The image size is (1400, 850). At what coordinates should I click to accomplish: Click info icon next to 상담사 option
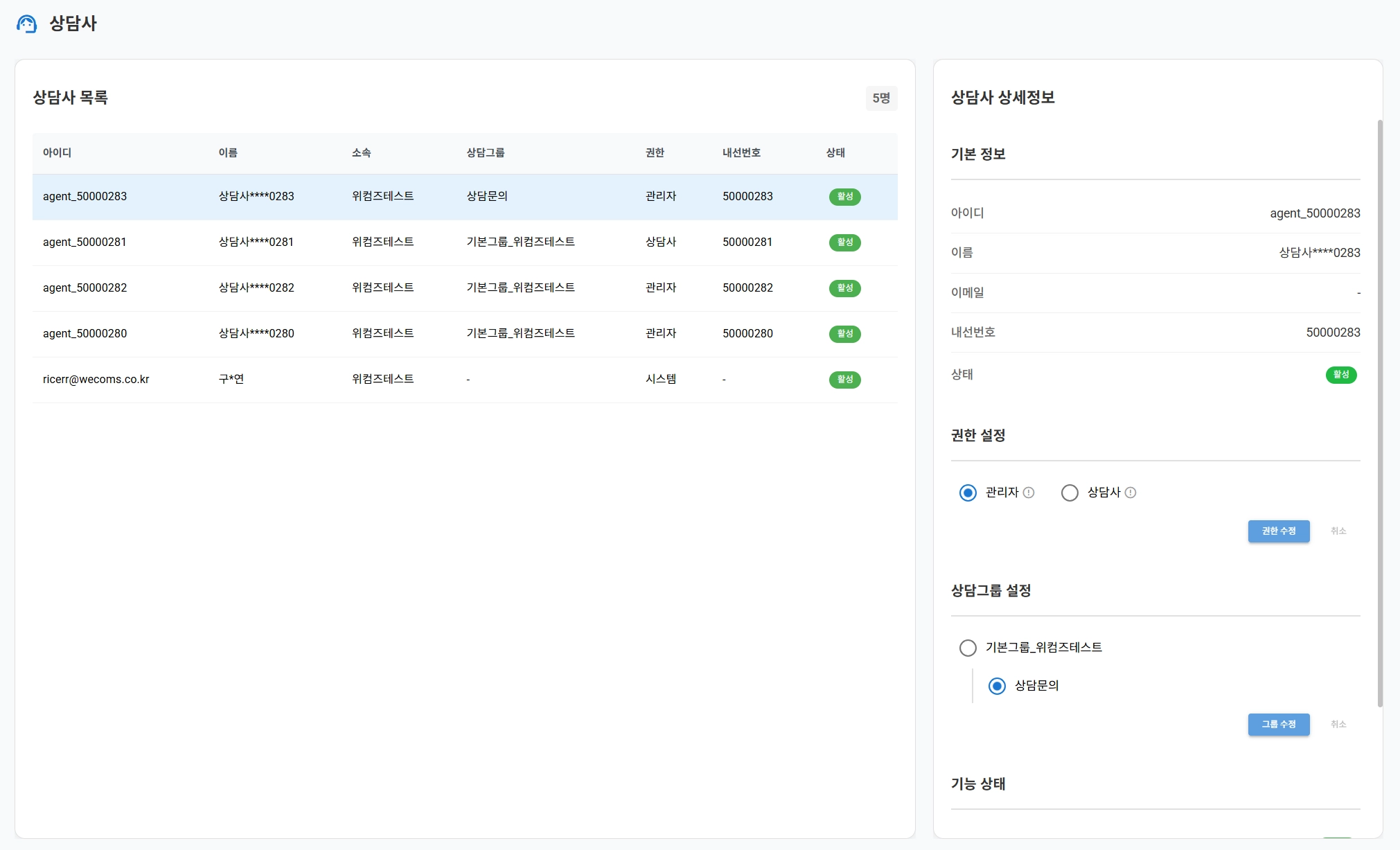(x=1131, y=493)
